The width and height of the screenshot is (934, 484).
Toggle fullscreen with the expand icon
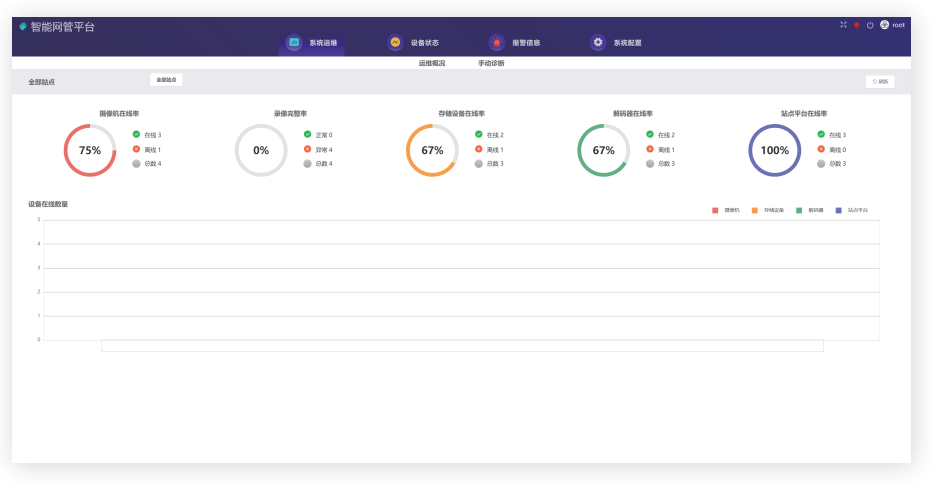point(843,25)
